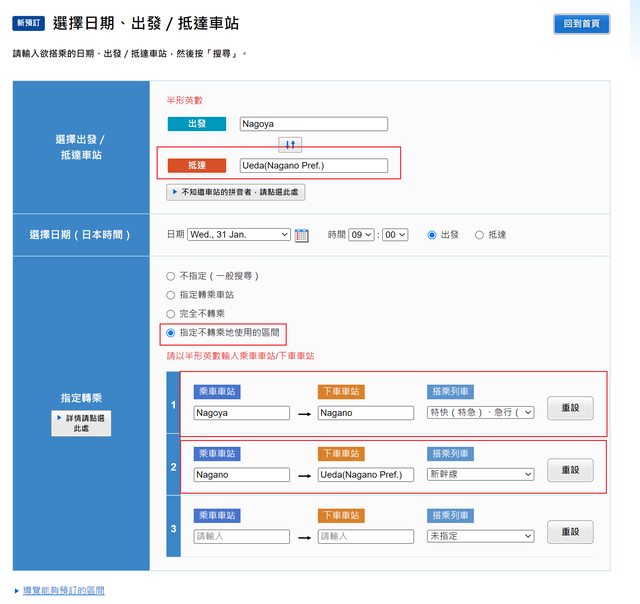Expand section 3 未指定 train dropdown
640x604 pixels.
(481, 536)
